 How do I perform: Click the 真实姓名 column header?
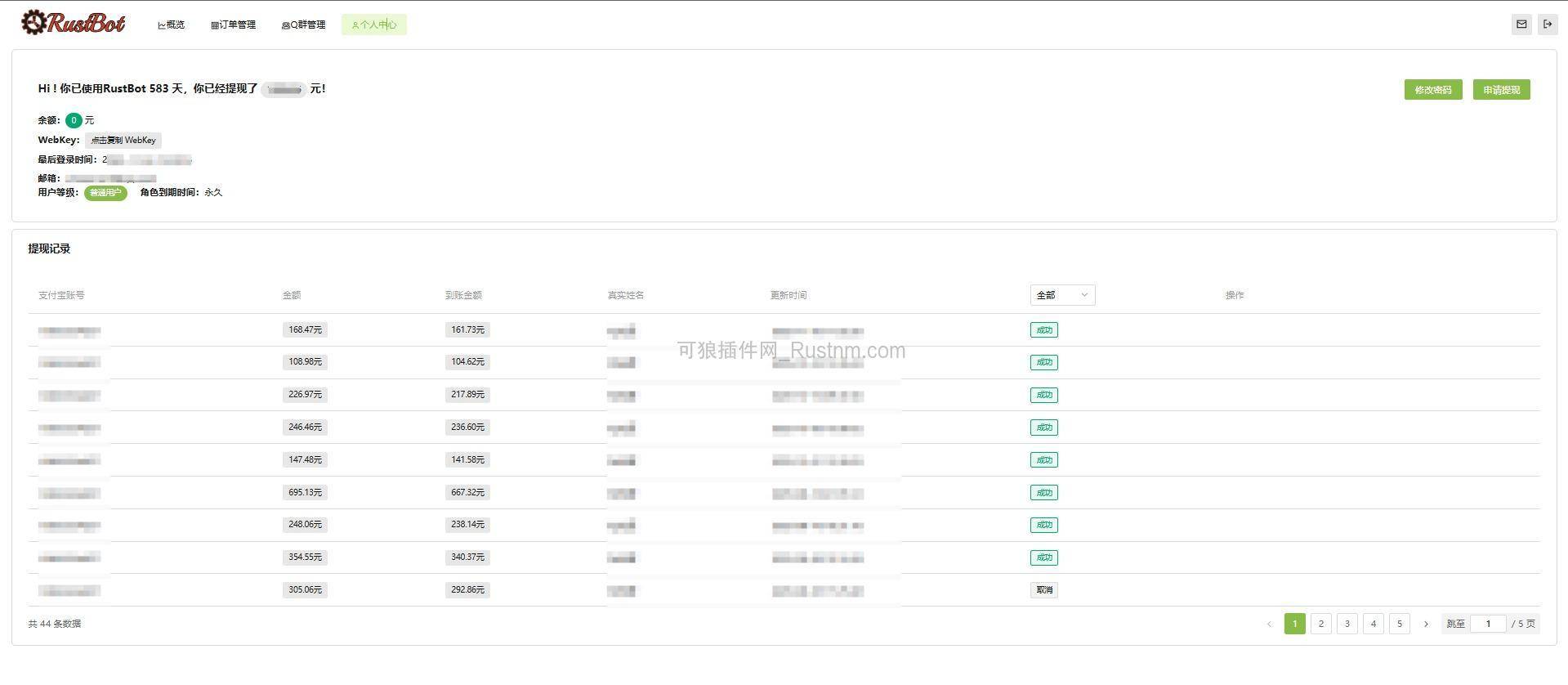626,295
